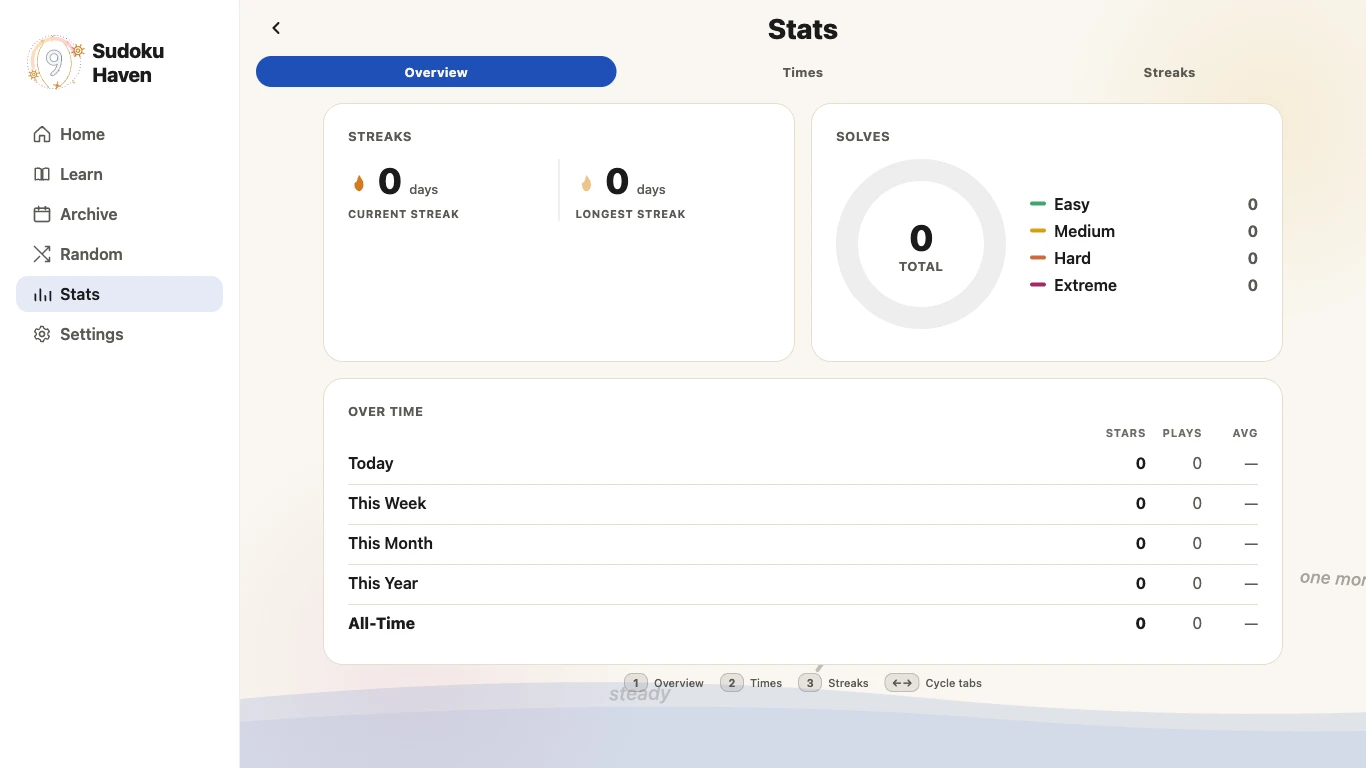The width and height of the screenshot is (1366, 768).
Task: Click the This Month row label
Action: [390, 543]
